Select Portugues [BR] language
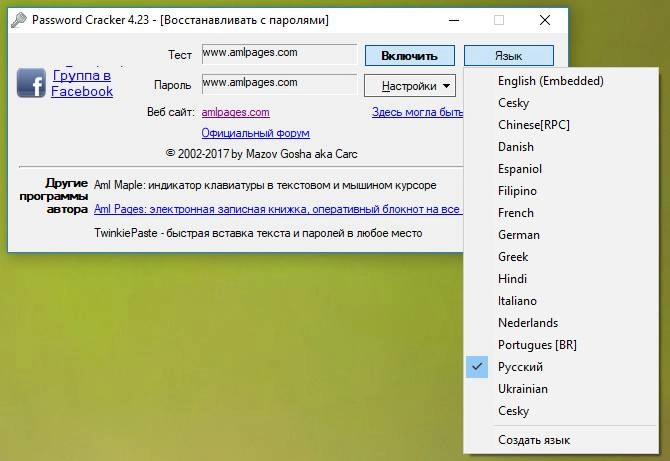 pyautogui.click(x=561, y=345)
